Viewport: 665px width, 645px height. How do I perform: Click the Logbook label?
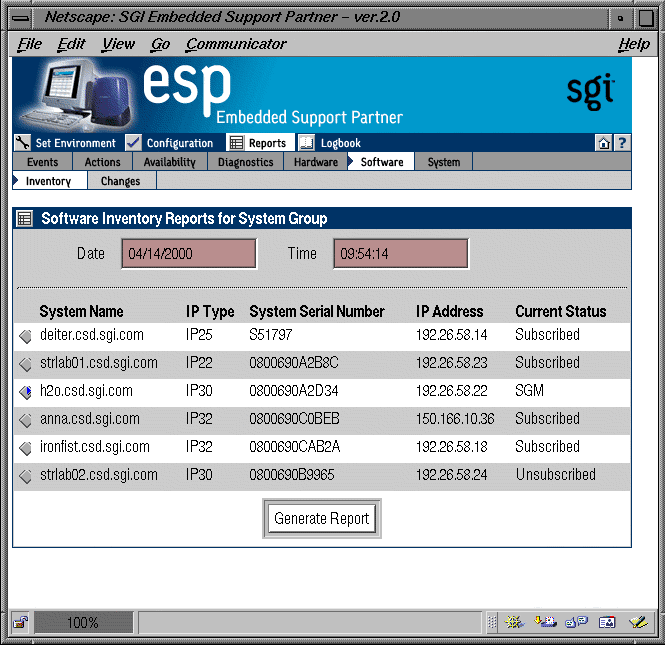[341, 143]
